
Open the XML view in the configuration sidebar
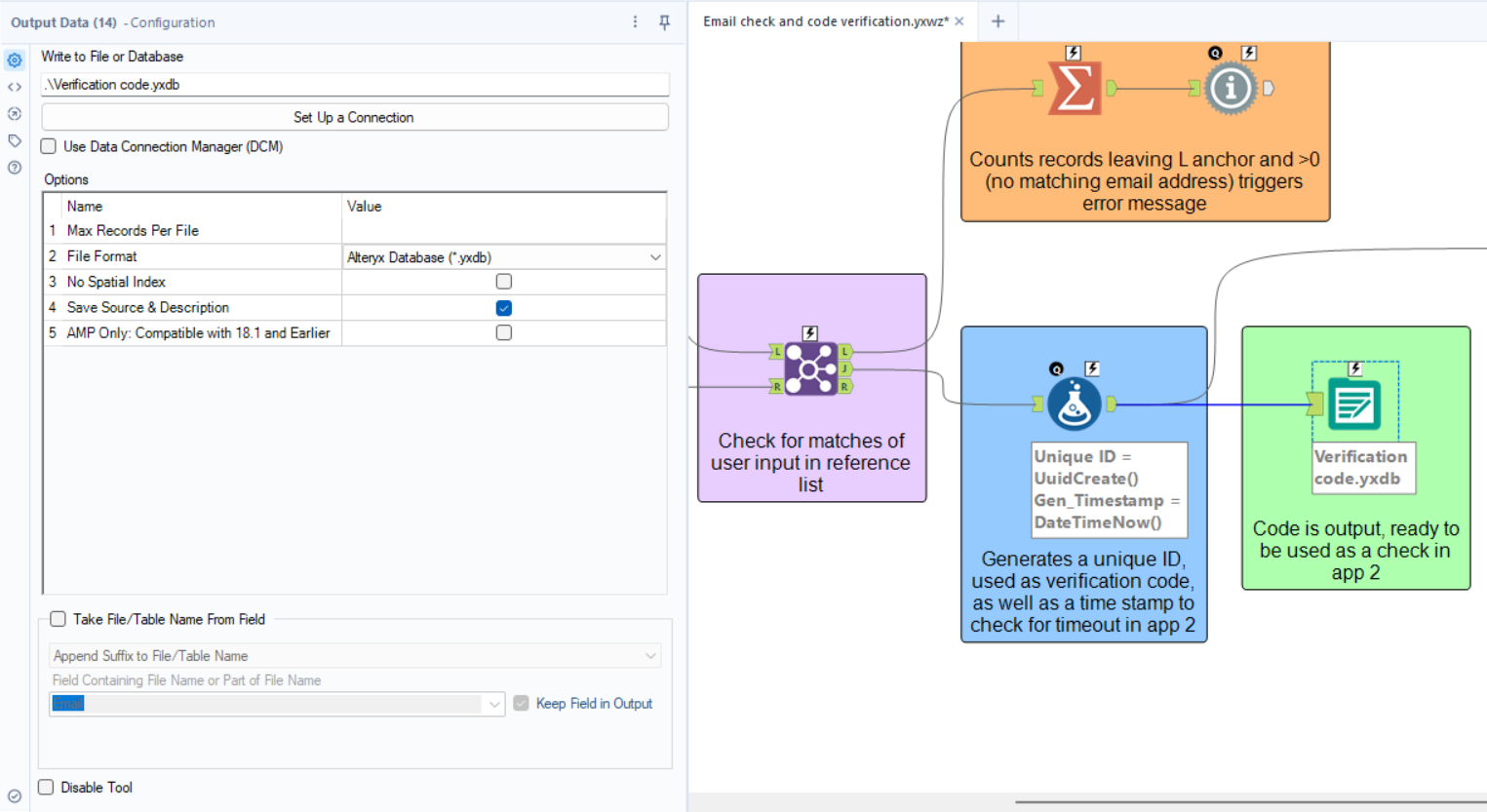14,87
